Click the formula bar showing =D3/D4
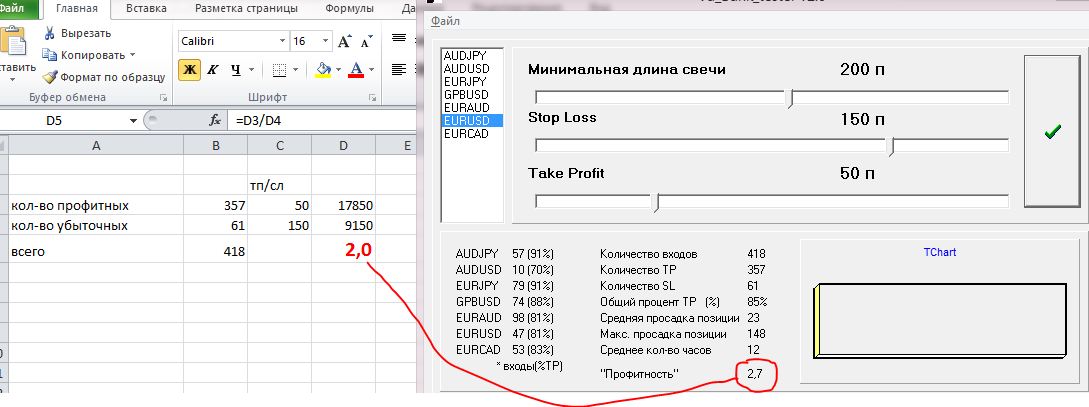The image size is (1089, 407). [323, 121]
